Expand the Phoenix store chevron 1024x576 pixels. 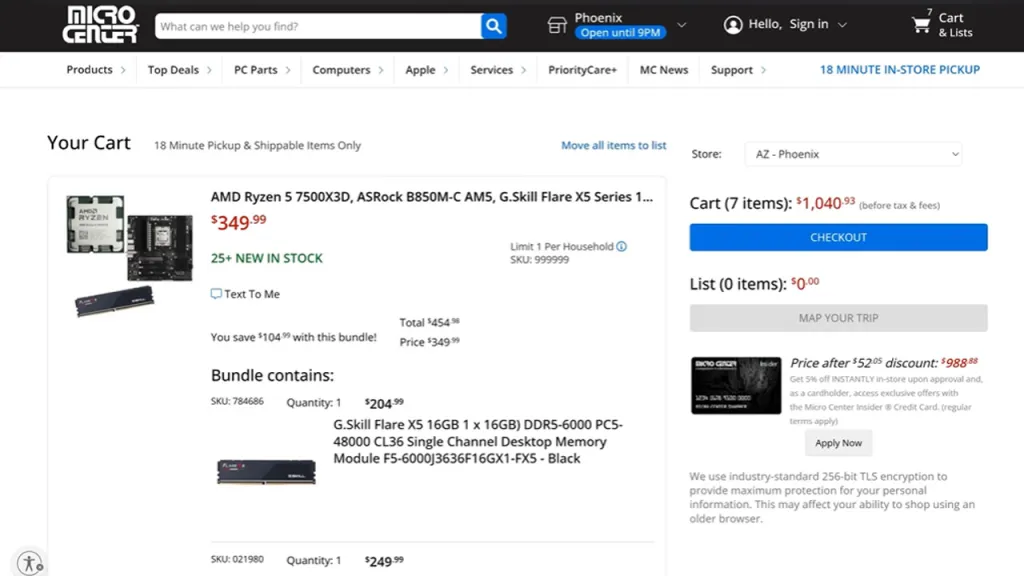tap(681, 25)
